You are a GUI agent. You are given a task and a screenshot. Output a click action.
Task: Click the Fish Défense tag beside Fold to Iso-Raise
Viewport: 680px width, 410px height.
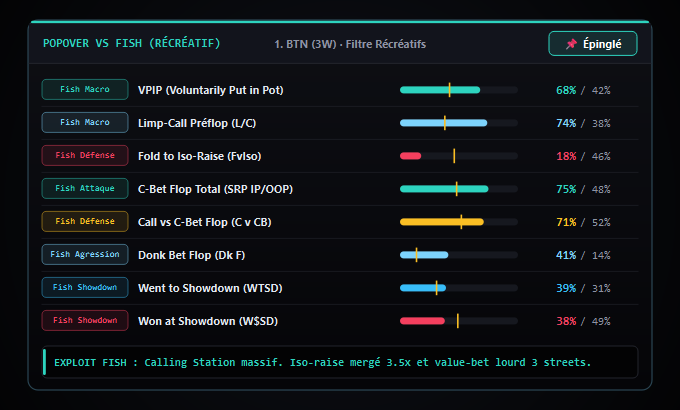tap(85, 155)
